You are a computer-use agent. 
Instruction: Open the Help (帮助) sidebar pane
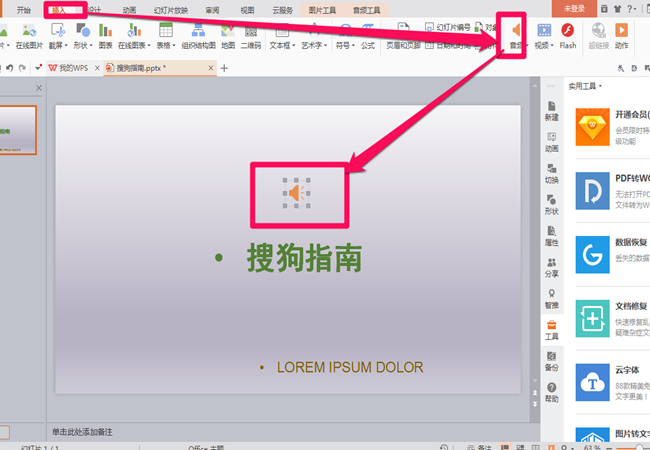pyautogui.click(x=551, y=392)
